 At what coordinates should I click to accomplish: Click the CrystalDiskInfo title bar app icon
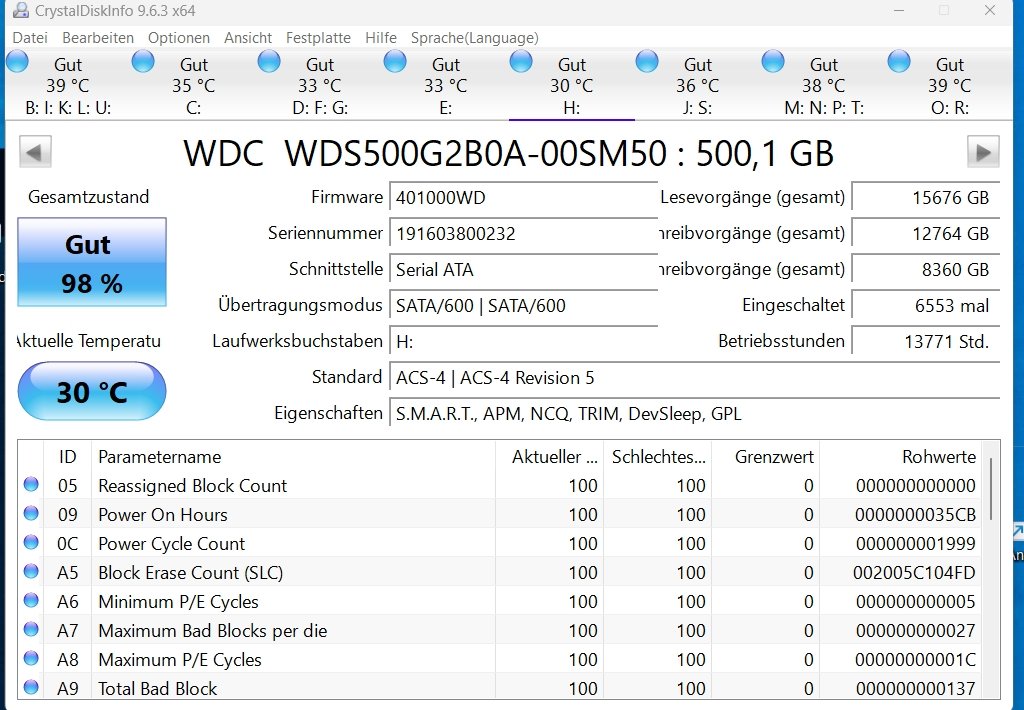(x=21, y=10)
